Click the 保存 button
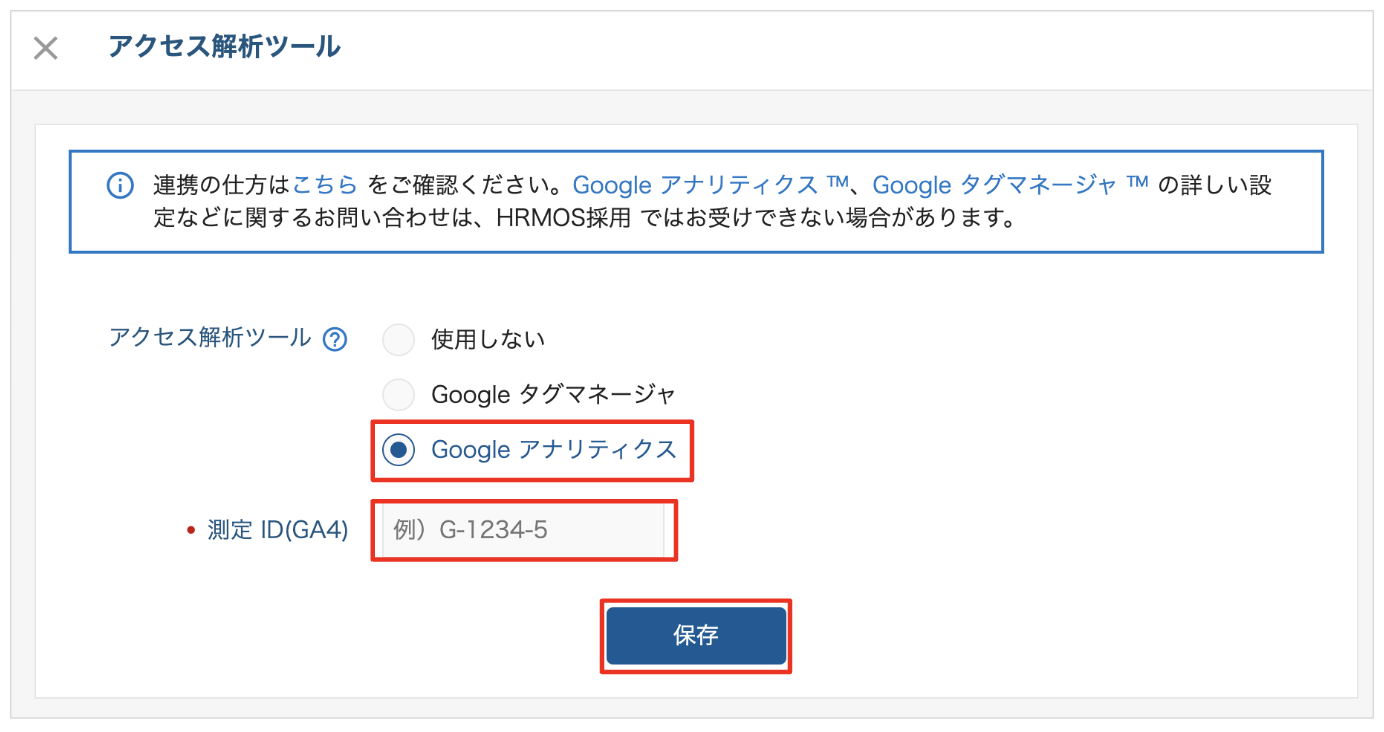Image resolution: width=1384 pixels, height=732 pixels. coord(696,636)
